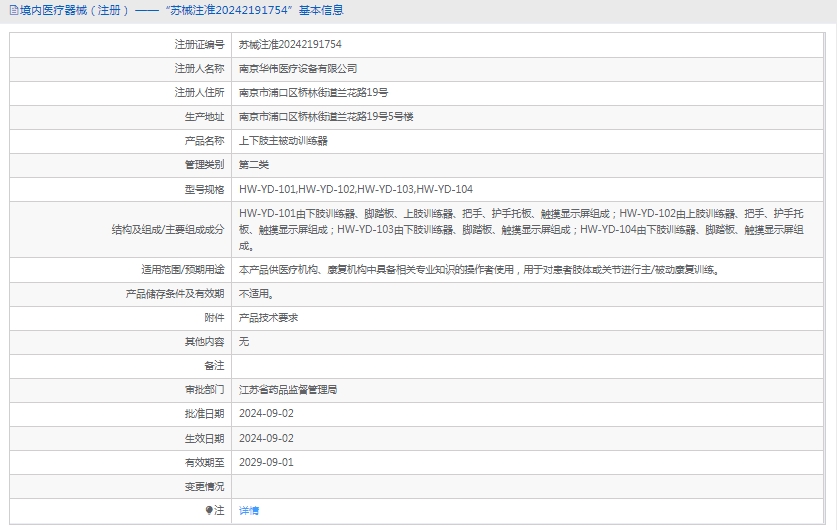Click the bulb icon beside 注
The width and height of the screenshot is (837, 530).
tap(209, 510)
